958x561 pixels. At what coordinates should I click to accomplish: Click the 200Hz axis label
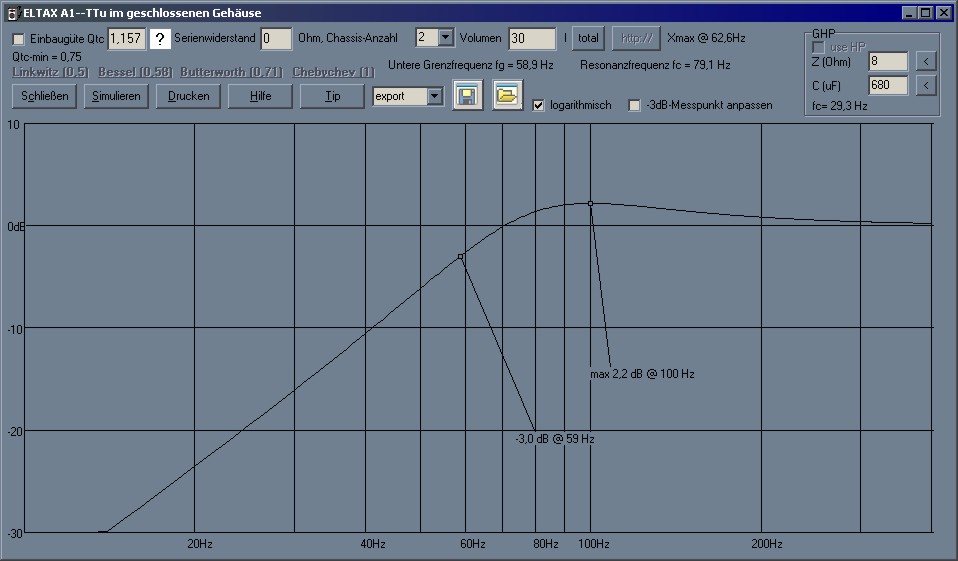pos(767,544)
